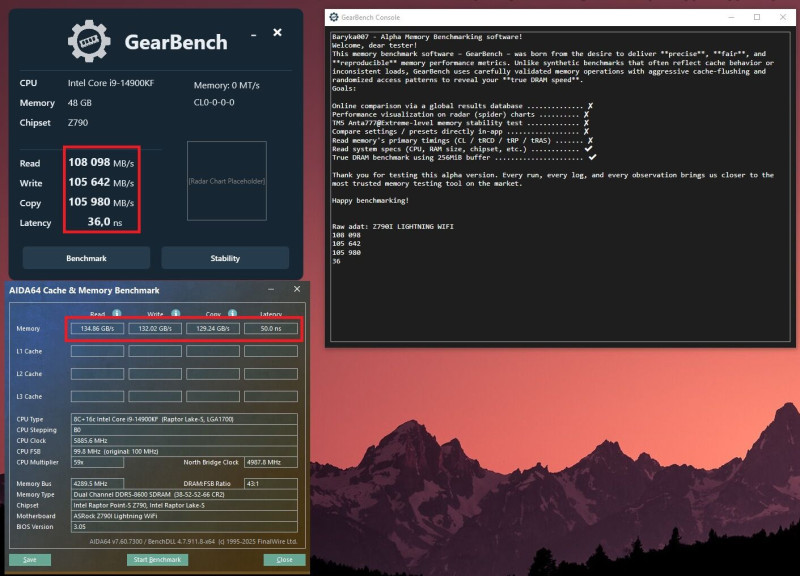The height and width of the screenshot is (576, 800).
Task: Click the BIOS Version 3.05 field
Action: (184, 527)
